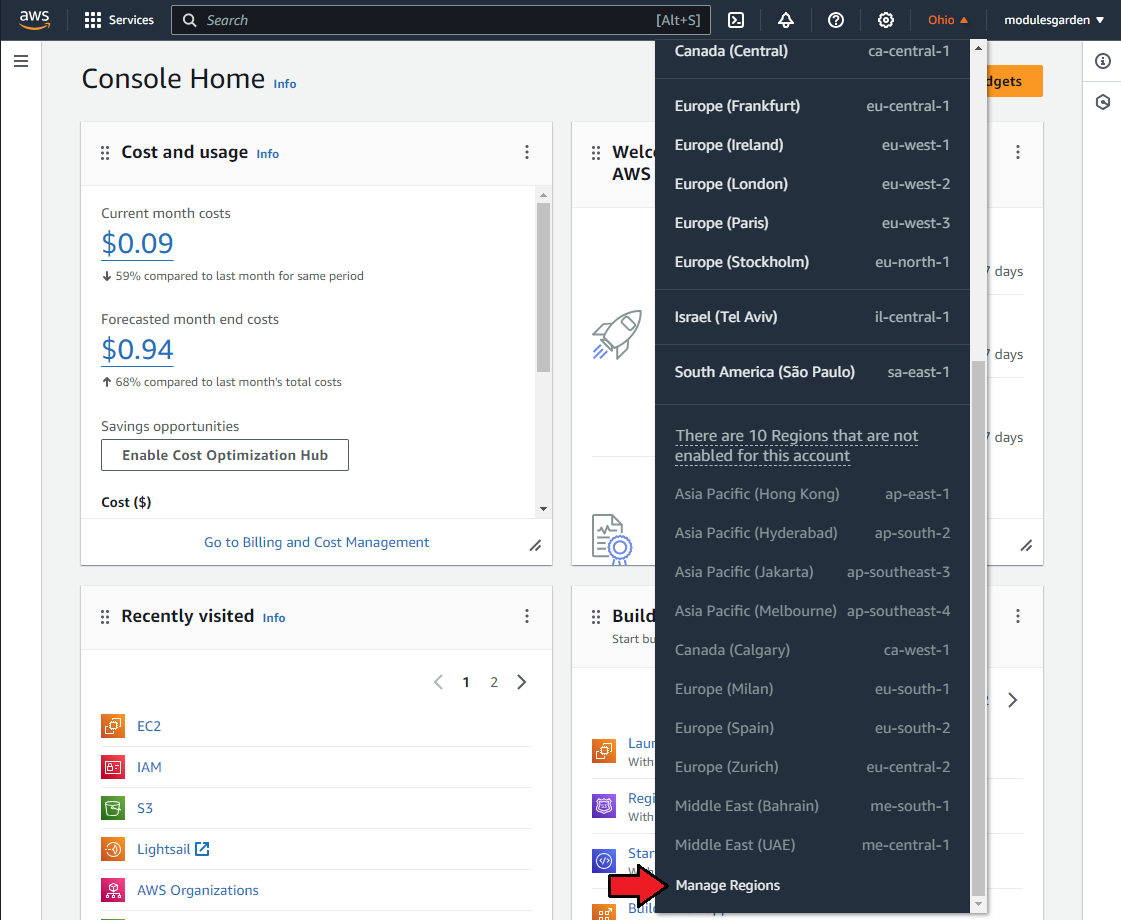
Task: Grab the Cost and usage widget drag handle
Action: click(105, 153)
